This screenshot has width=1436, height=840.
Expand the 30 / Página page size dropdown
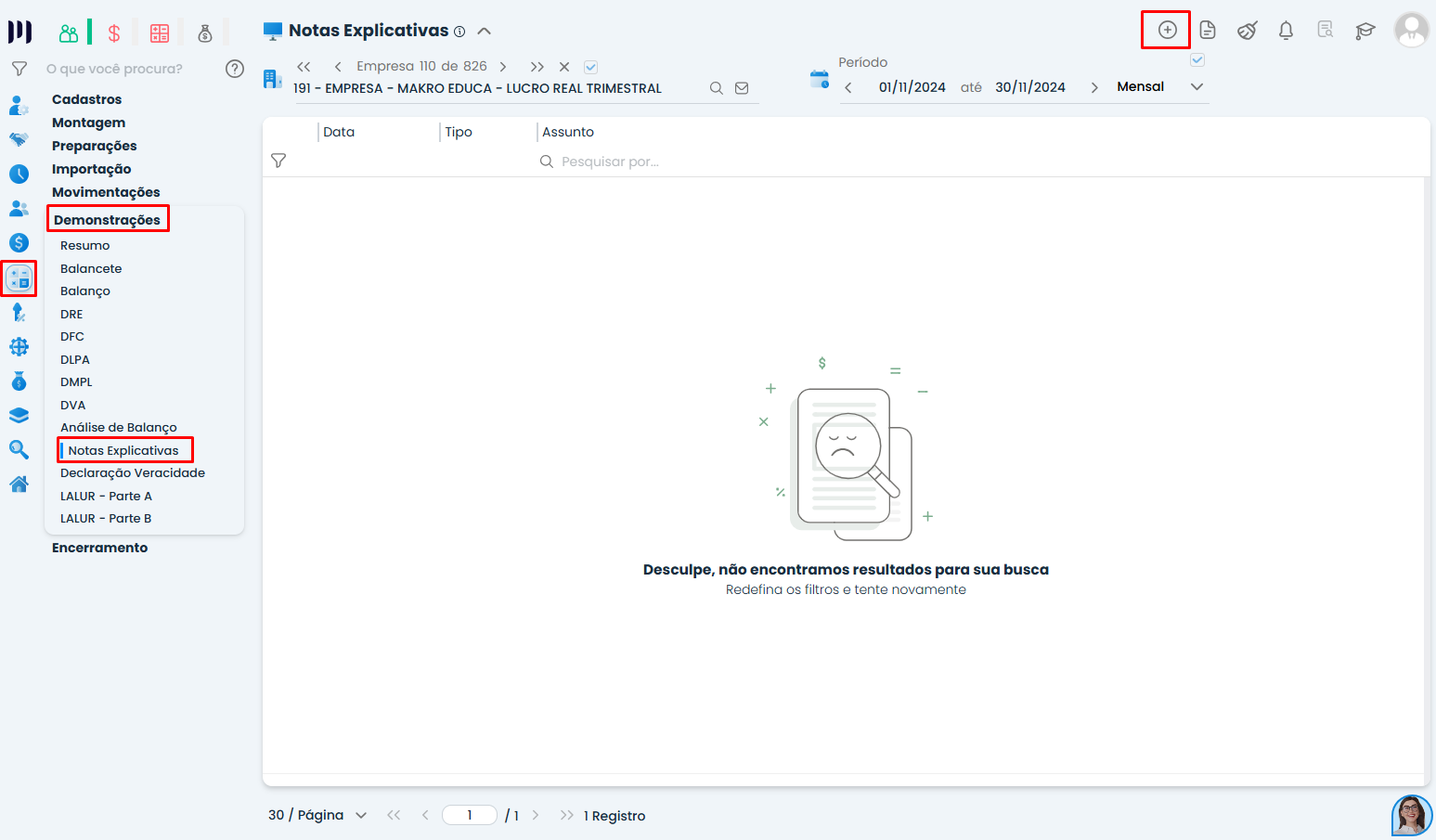(x=318, y=815)
